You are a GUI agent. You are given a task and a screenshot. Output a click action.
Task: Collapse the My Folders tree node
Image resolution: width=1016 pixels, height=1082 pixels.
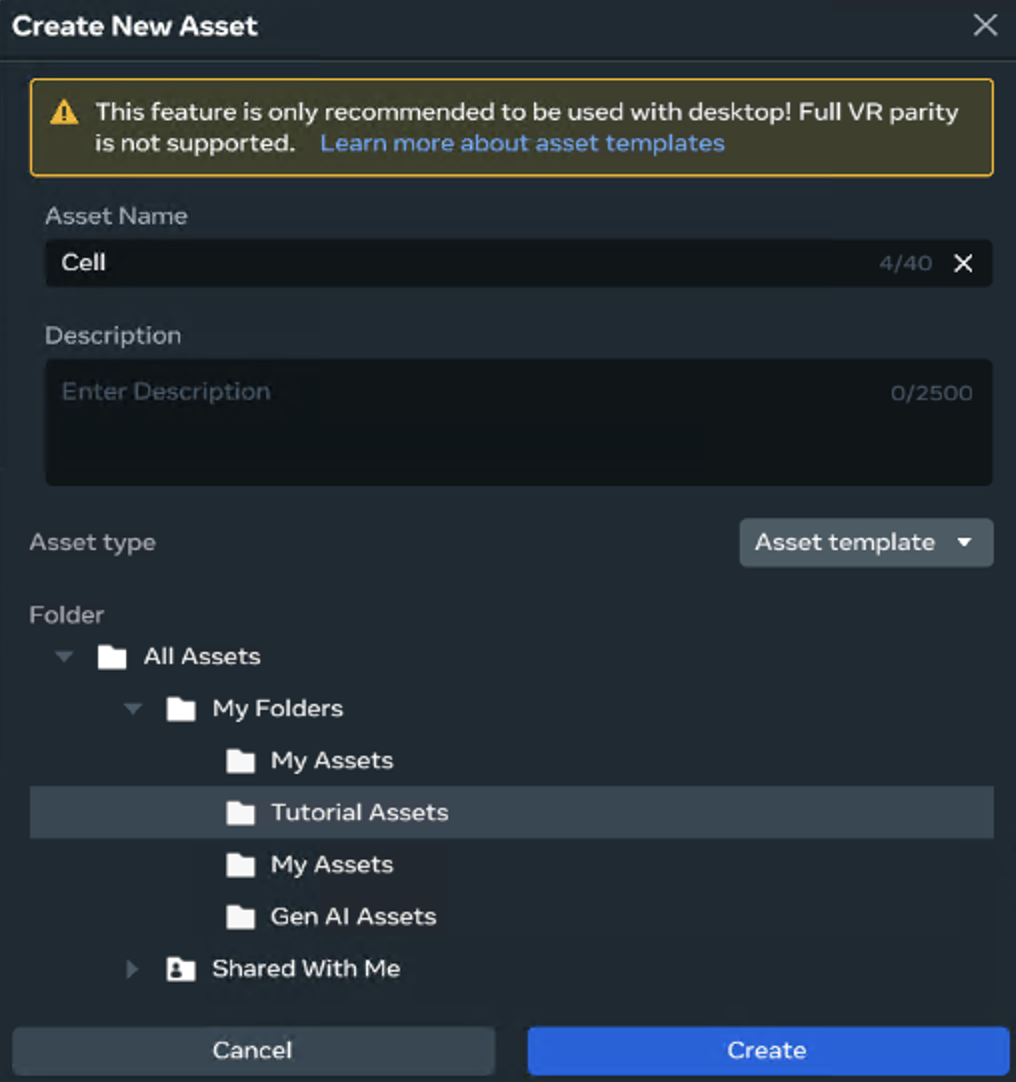[x=132, y=709]
